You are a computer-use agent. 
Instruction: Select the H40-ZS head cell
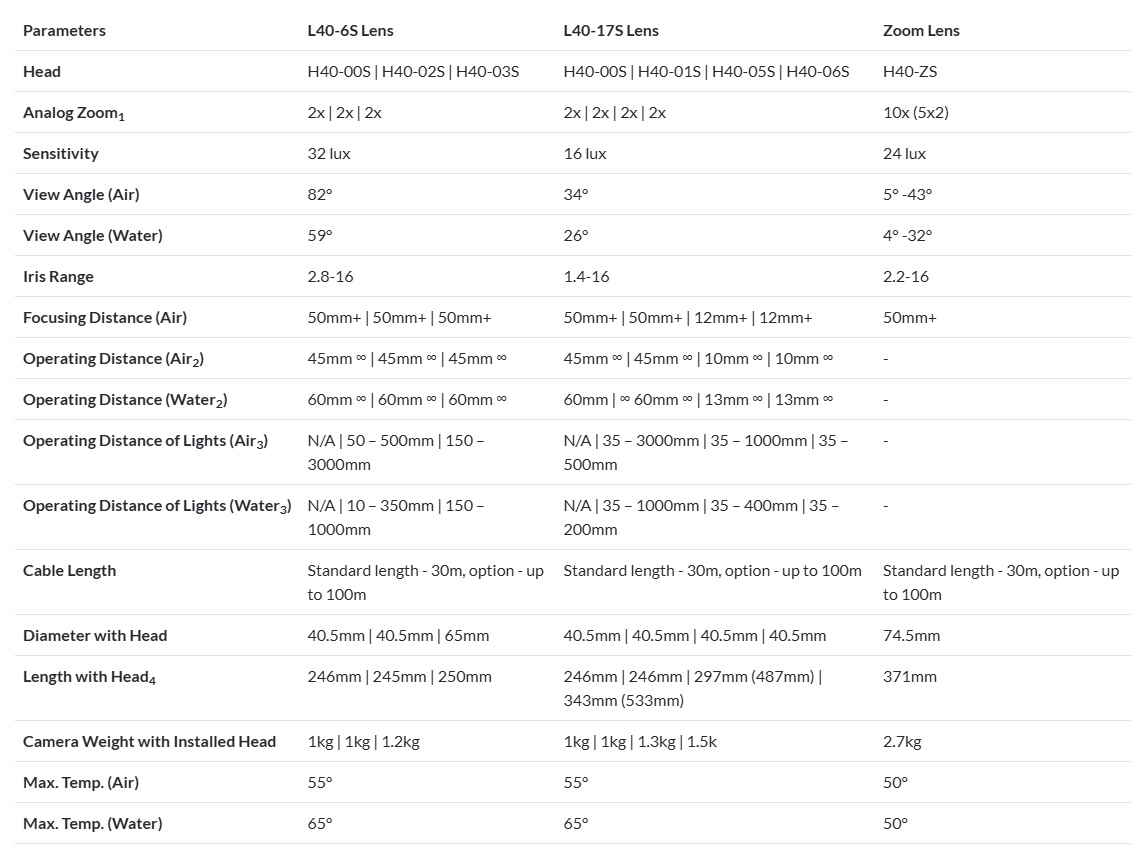909,72
